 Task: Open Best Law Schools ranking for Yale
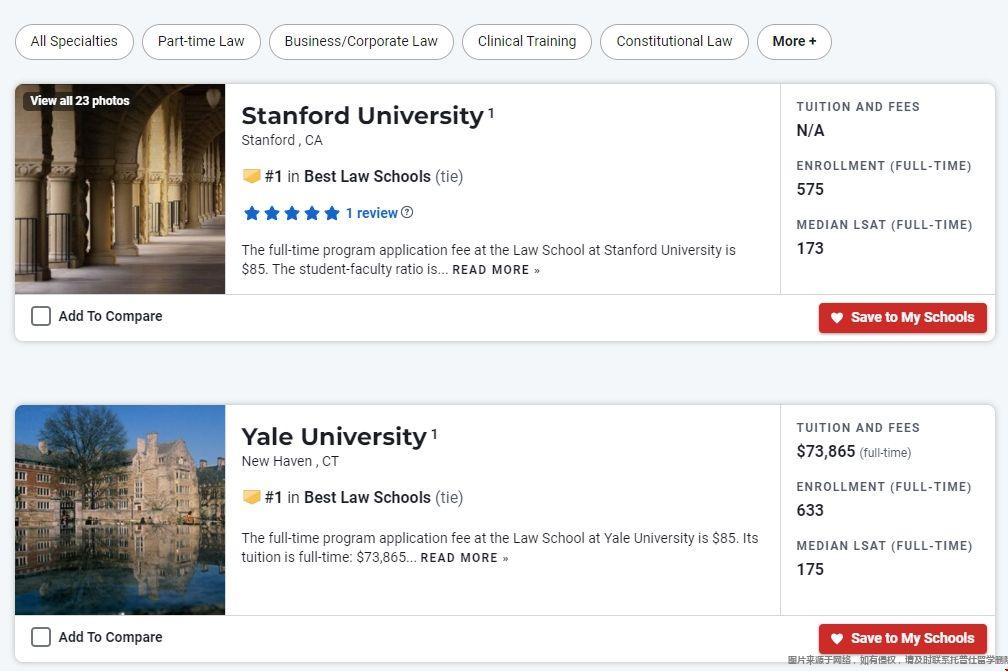point(367,497)
